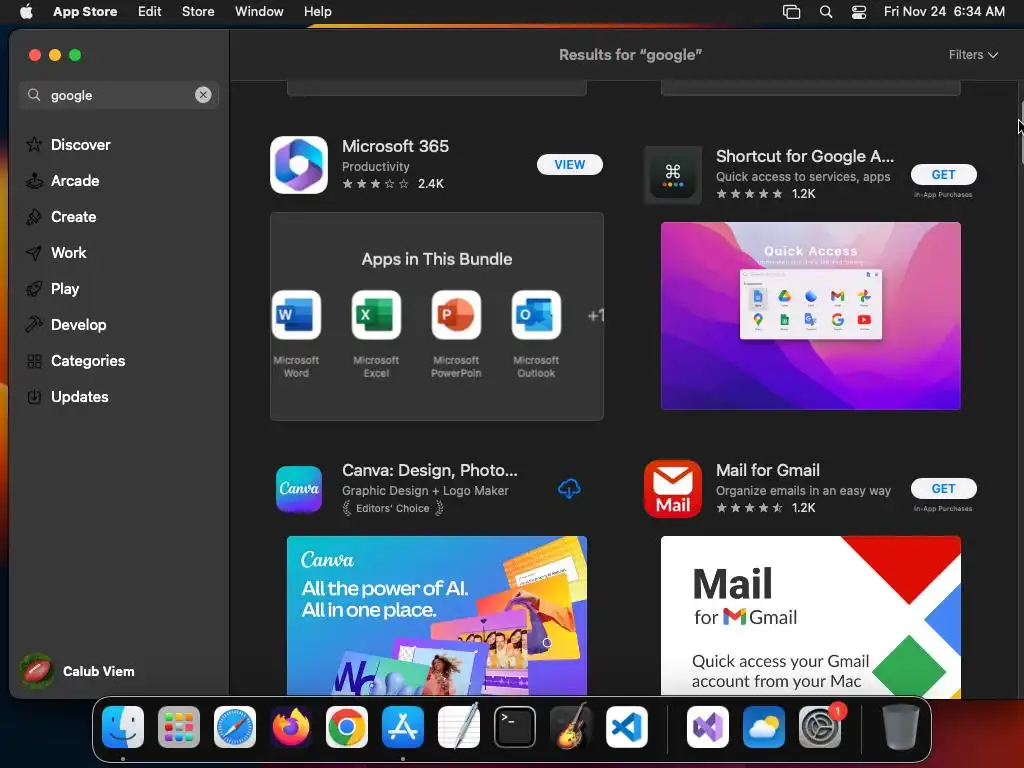Screen dimensions: 1024x768
Task: Launch Safari from the Dock
Action: [x=235, y=727]
